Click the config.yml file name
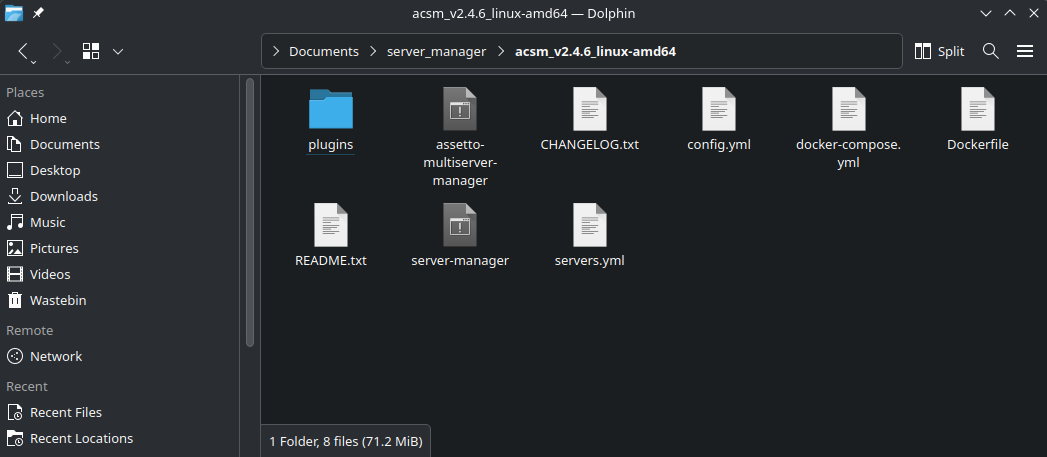 tap(718, 144)
